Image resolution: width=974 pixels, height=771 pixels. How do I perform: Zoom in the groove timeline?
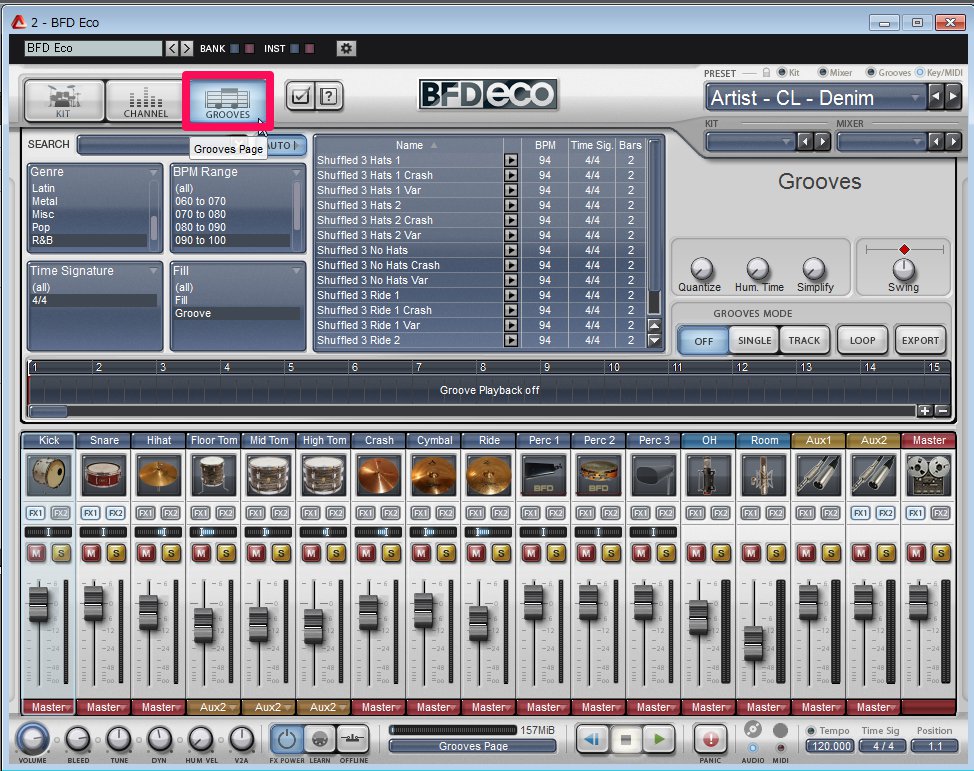(x=925, y=411)
